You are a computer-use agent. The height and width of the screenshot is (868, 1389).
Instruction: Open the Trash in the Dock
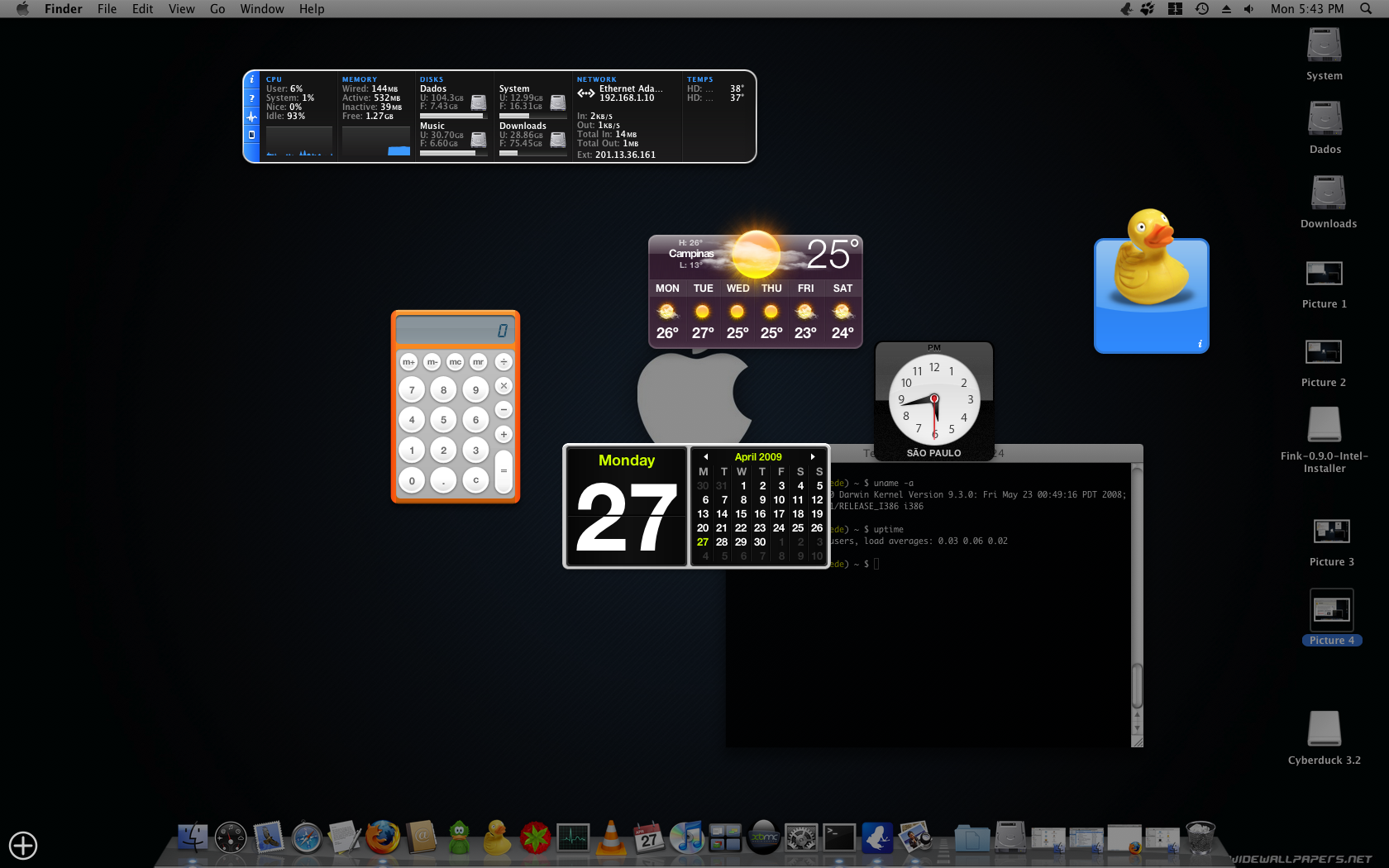[x=1200, y=837]
